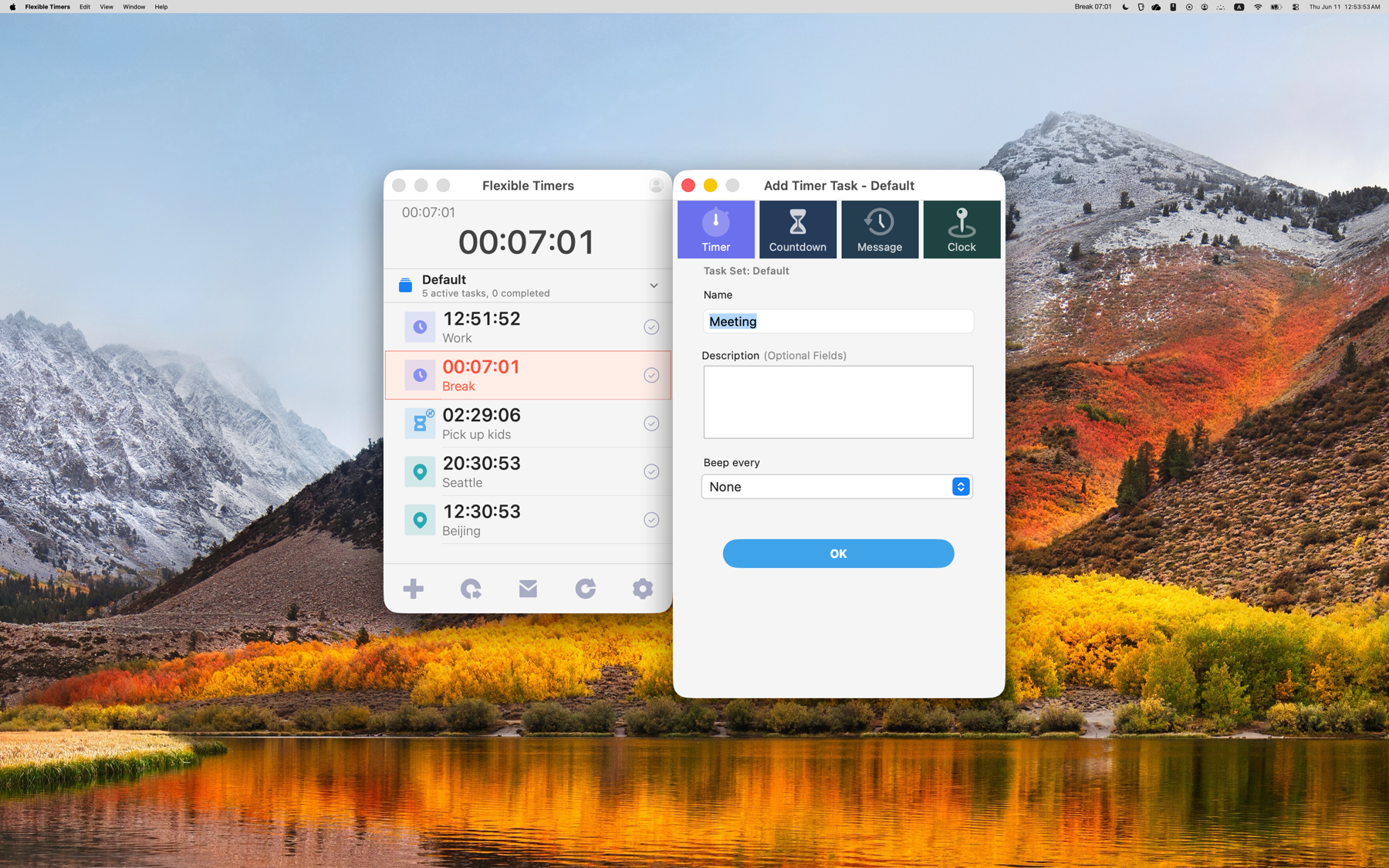Open the Flexible Timers app menu
The image size is (1389, 868).
pos(47,7)
